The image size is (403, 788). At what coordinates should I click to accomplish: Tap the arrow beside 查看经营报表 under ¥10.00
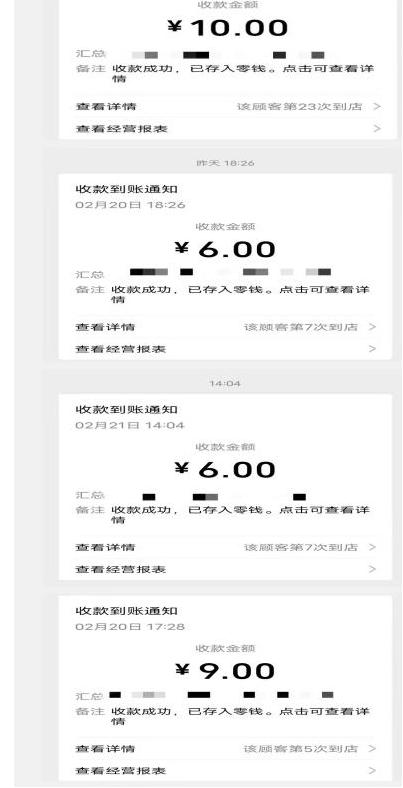click(377, 129)
